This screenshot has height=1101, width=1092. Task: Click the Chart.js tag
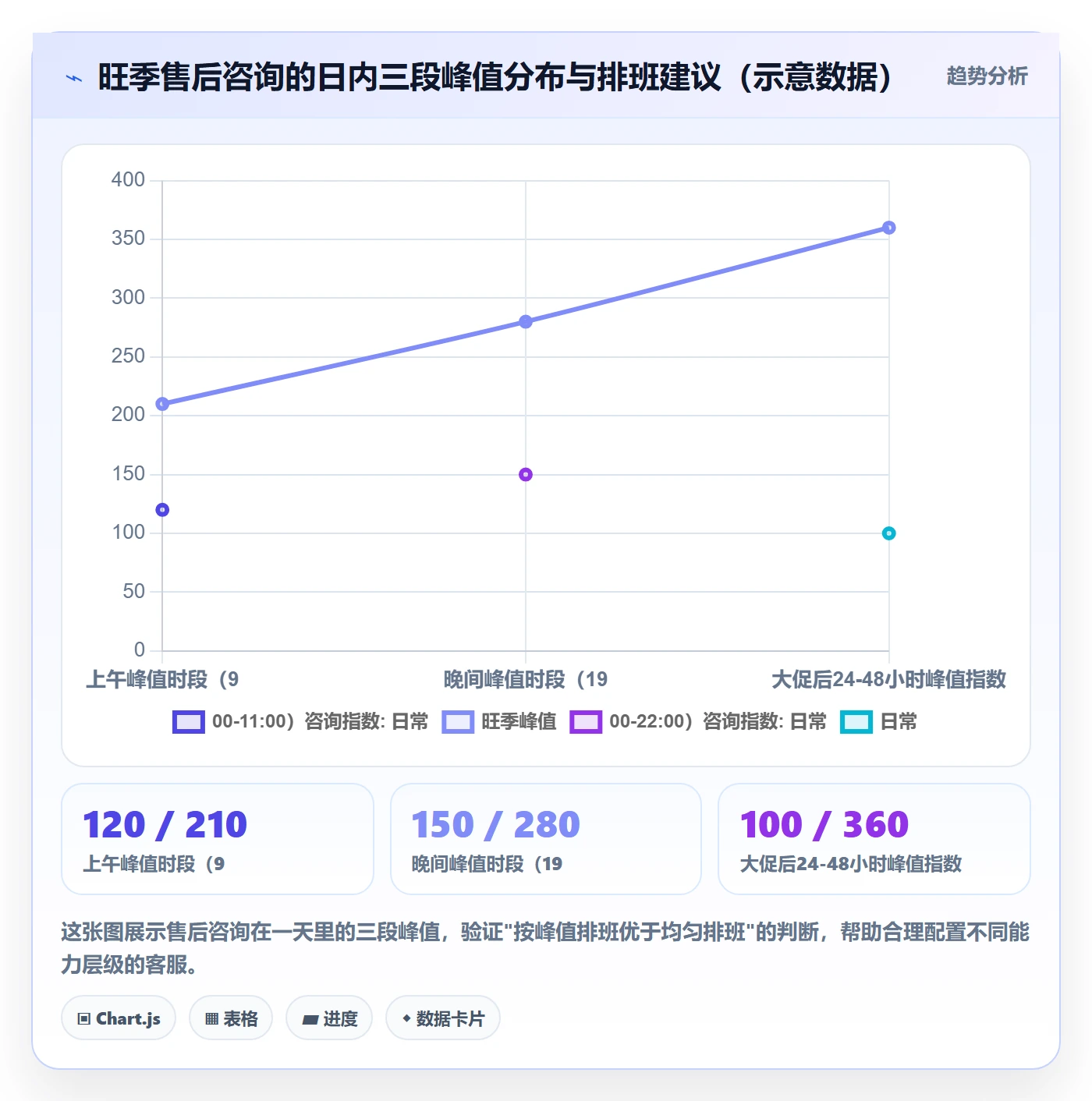tap(119, 1018)
